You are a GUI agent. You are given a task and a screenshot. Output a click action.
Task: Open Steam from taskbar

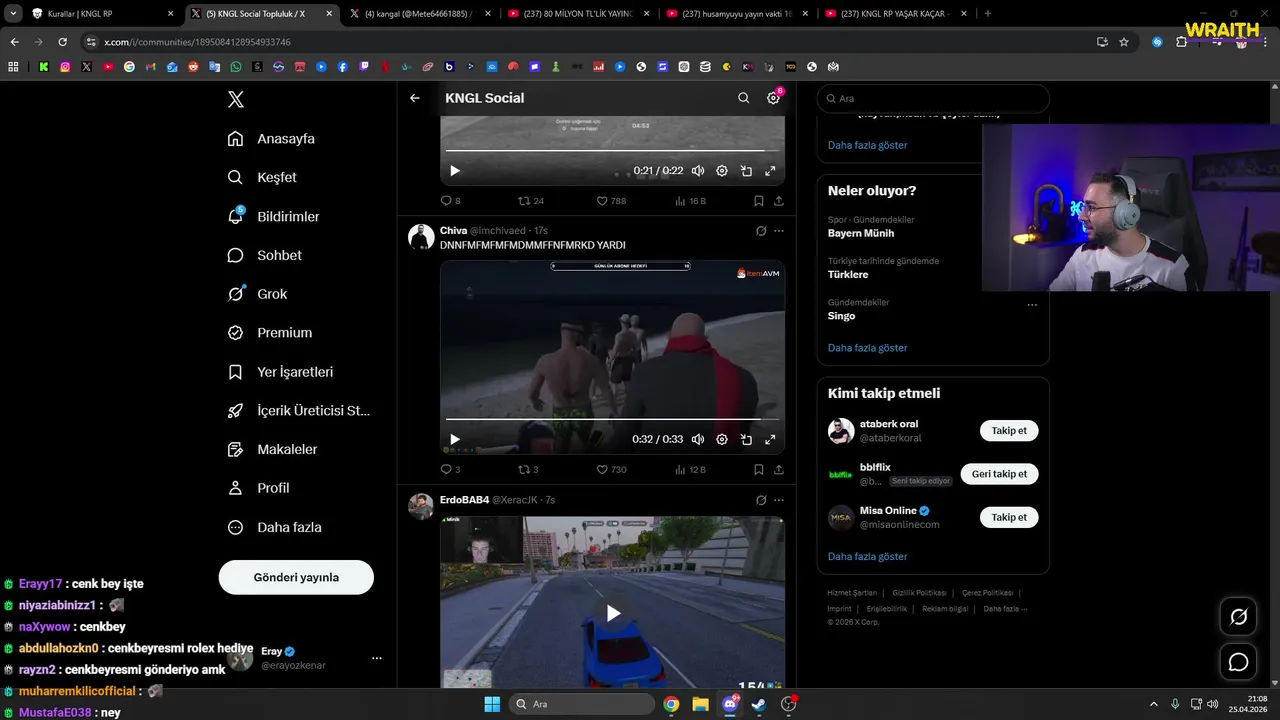pos(759,704)
